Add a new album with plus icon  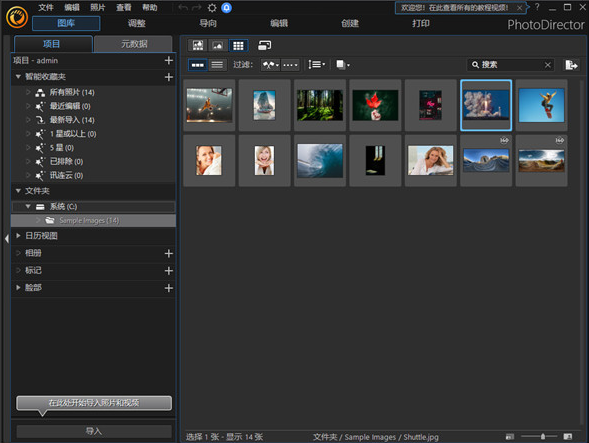[x=169, y=254]
